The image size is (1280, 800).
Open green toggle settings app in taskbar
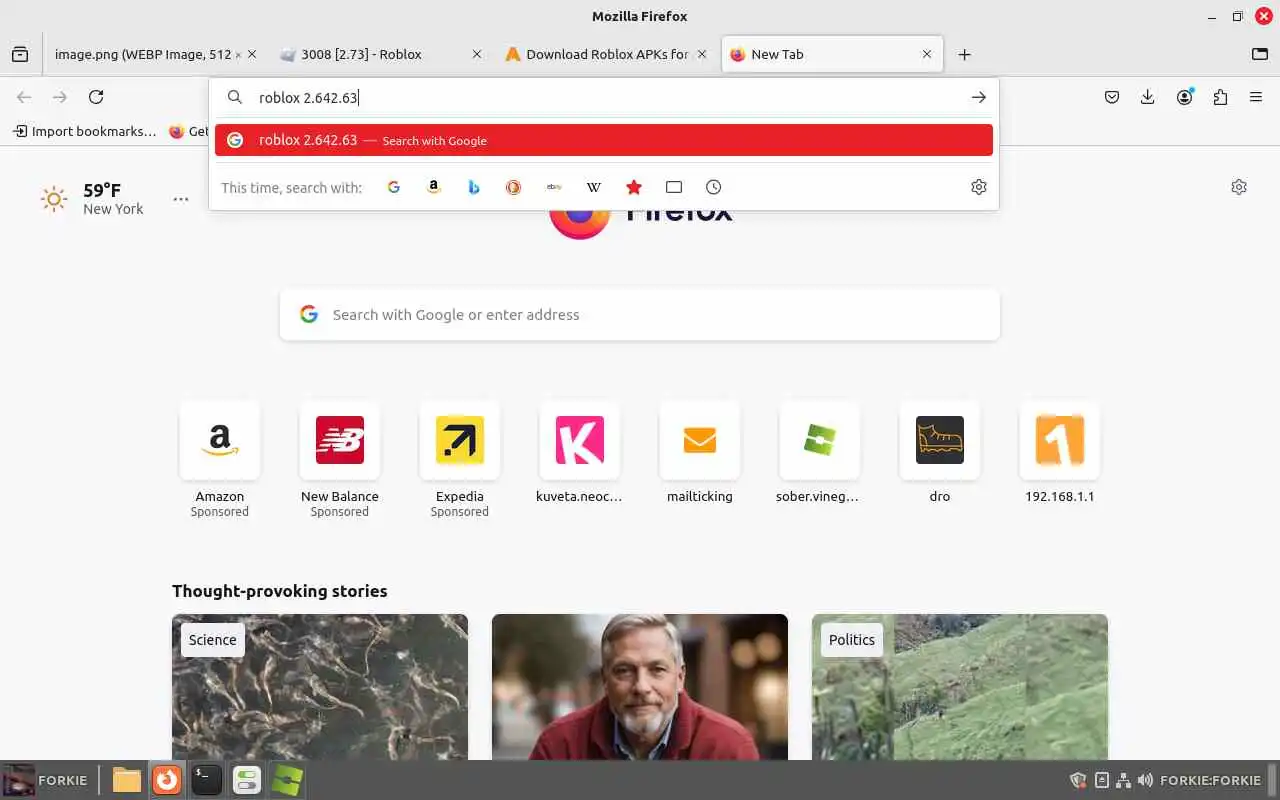pos(247,780)
